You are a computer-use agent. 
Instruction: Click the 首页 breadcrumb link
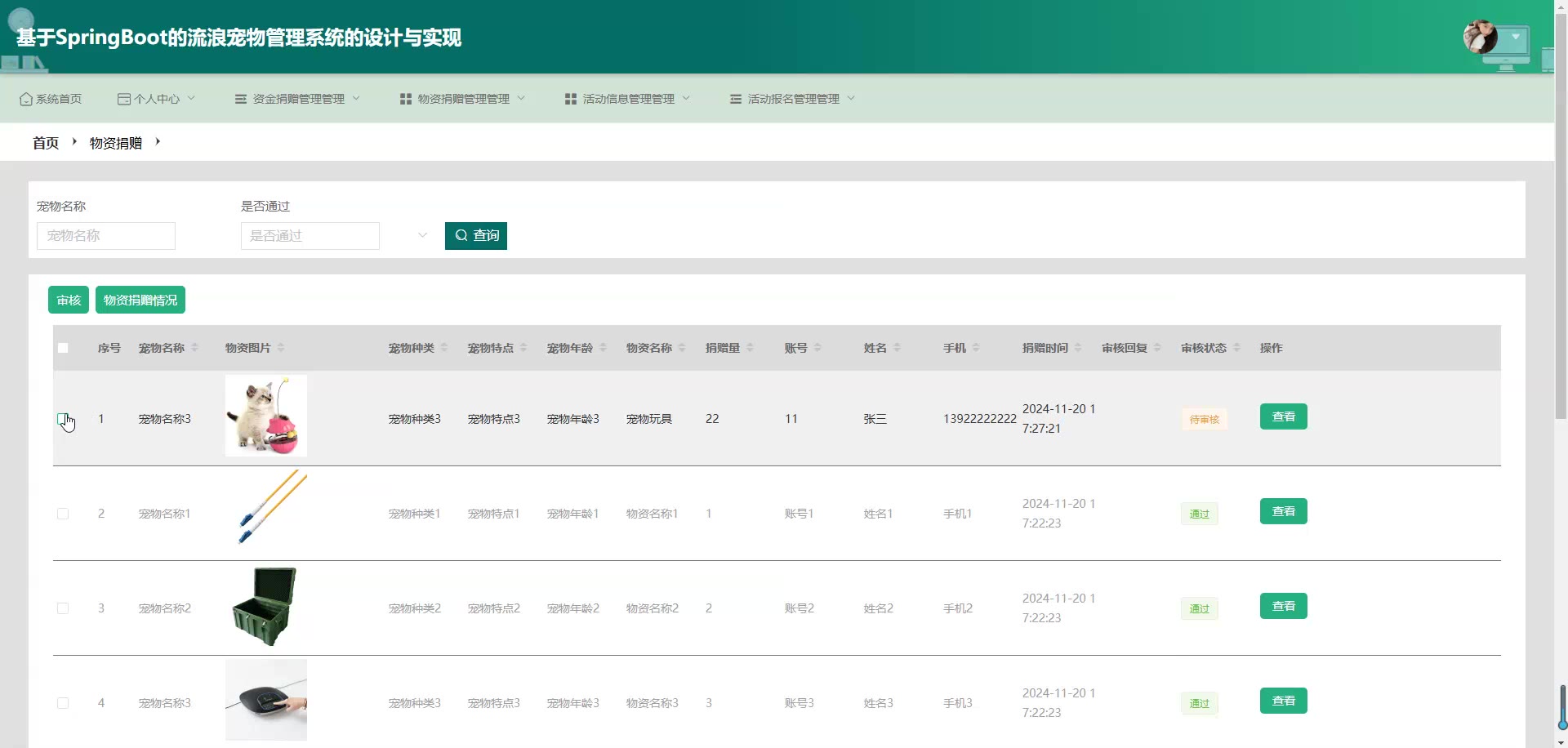(x=46, y=143)
